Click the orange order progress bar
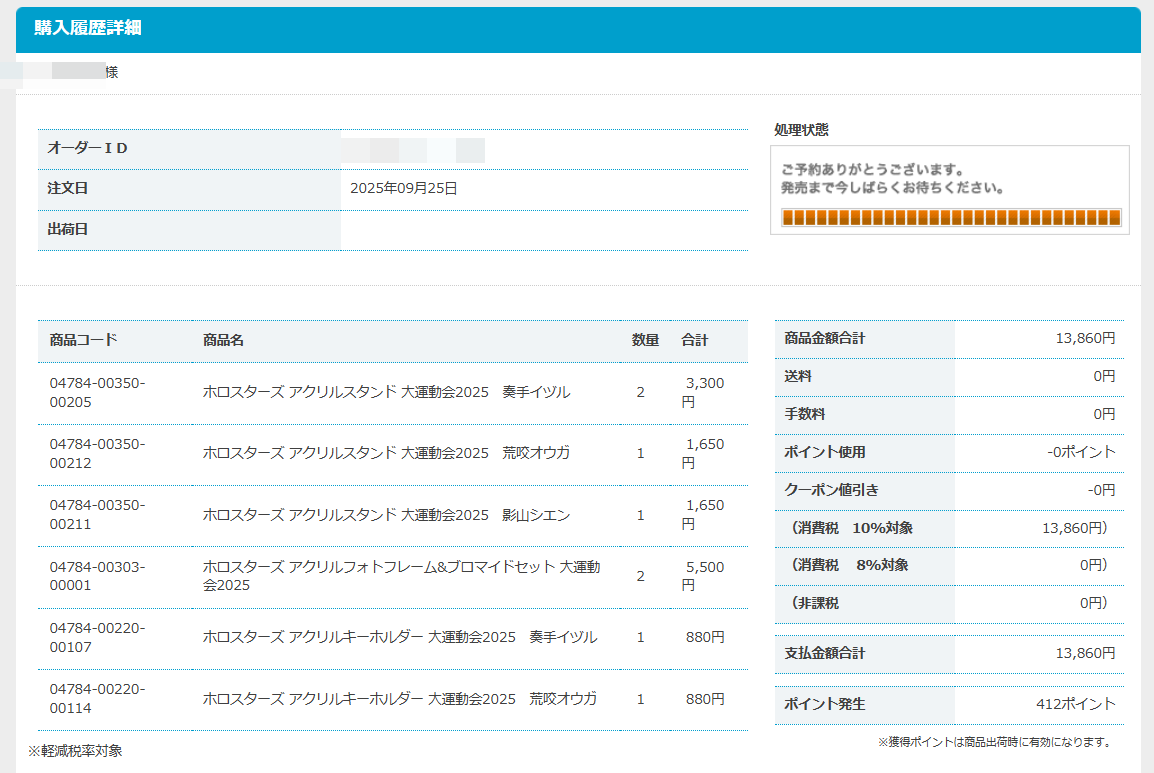1154x773 pixels. (x=950, y=218)
